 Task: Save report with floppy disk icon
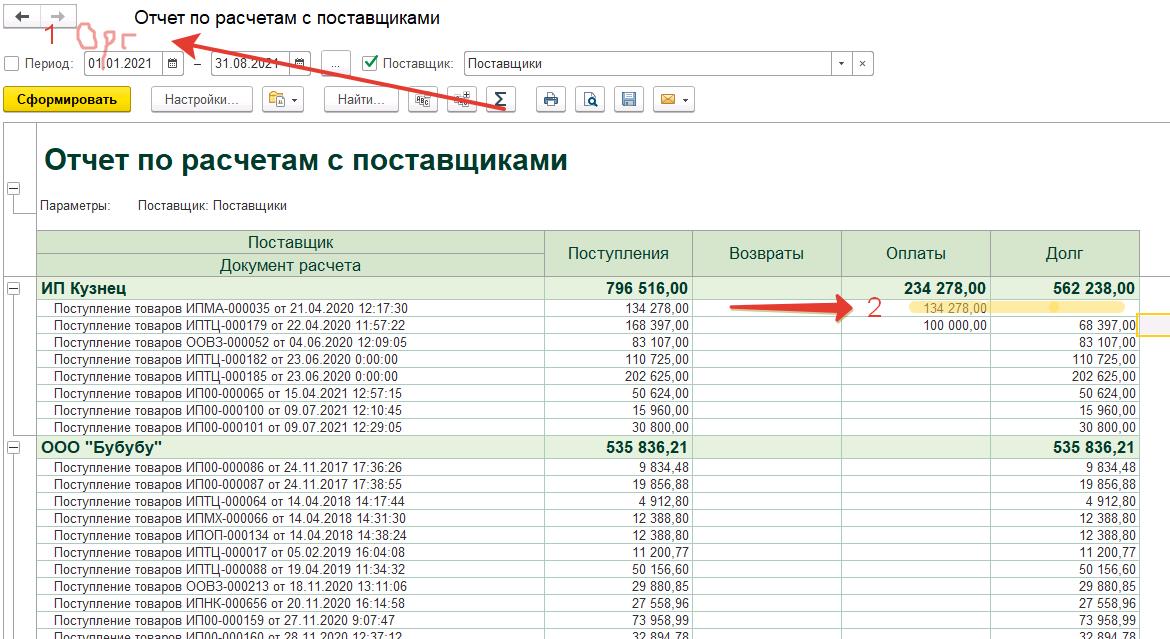[x=629, y=99]
